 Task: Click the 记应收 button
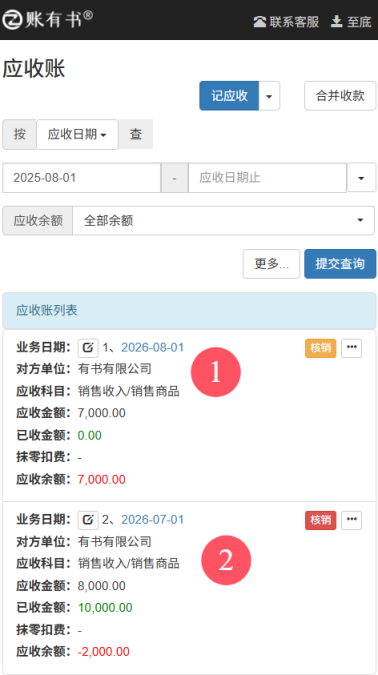point(229,96)
